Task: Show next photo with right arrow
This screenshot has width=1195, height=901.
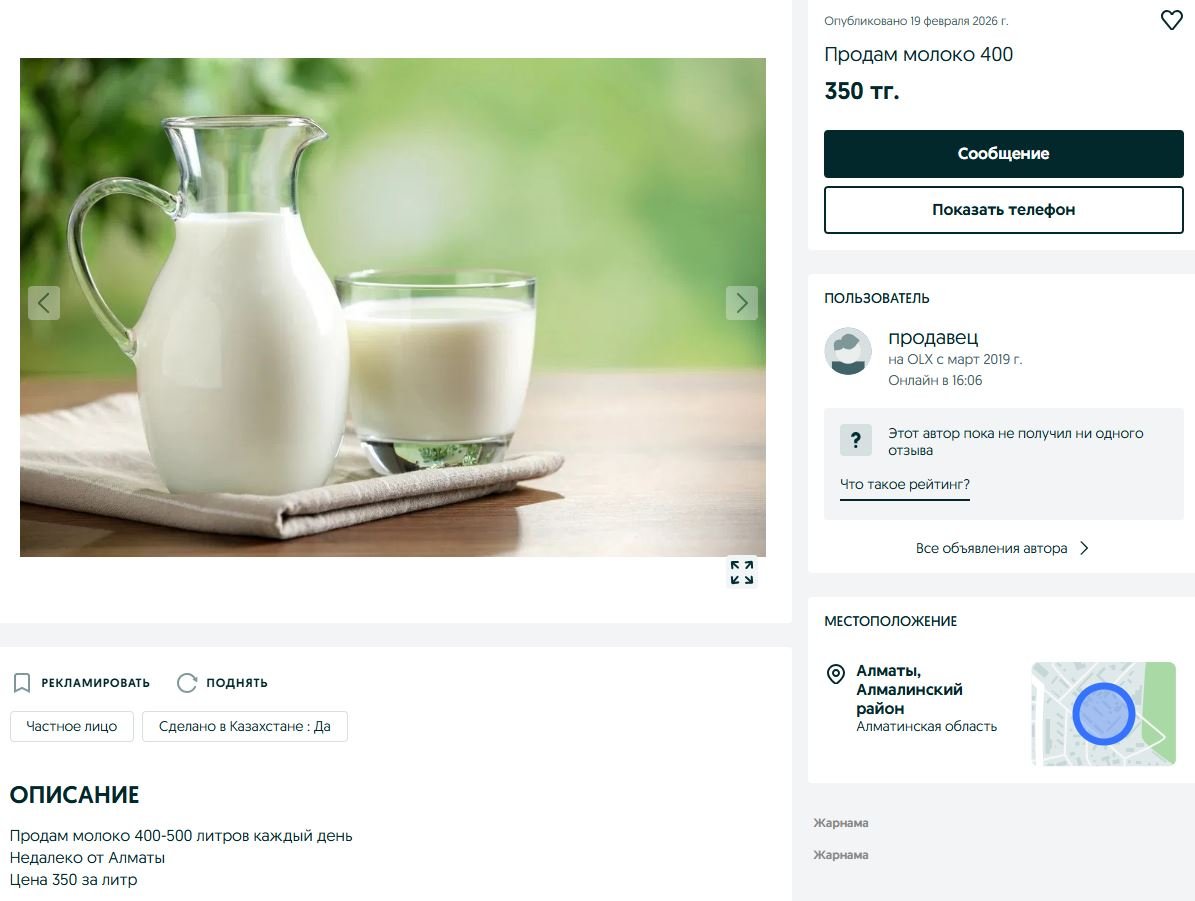Action: [x=742, y=303]
